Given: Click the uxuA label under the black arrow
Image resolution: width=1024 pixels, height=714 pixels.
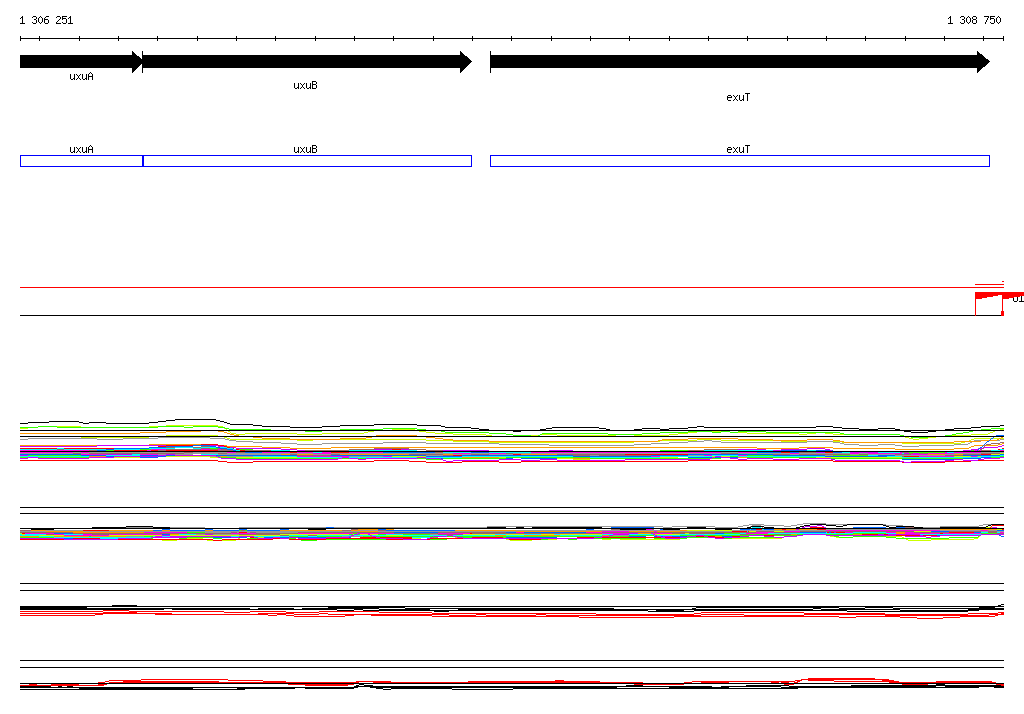Looking at the screenshot, I should (82, 76).
